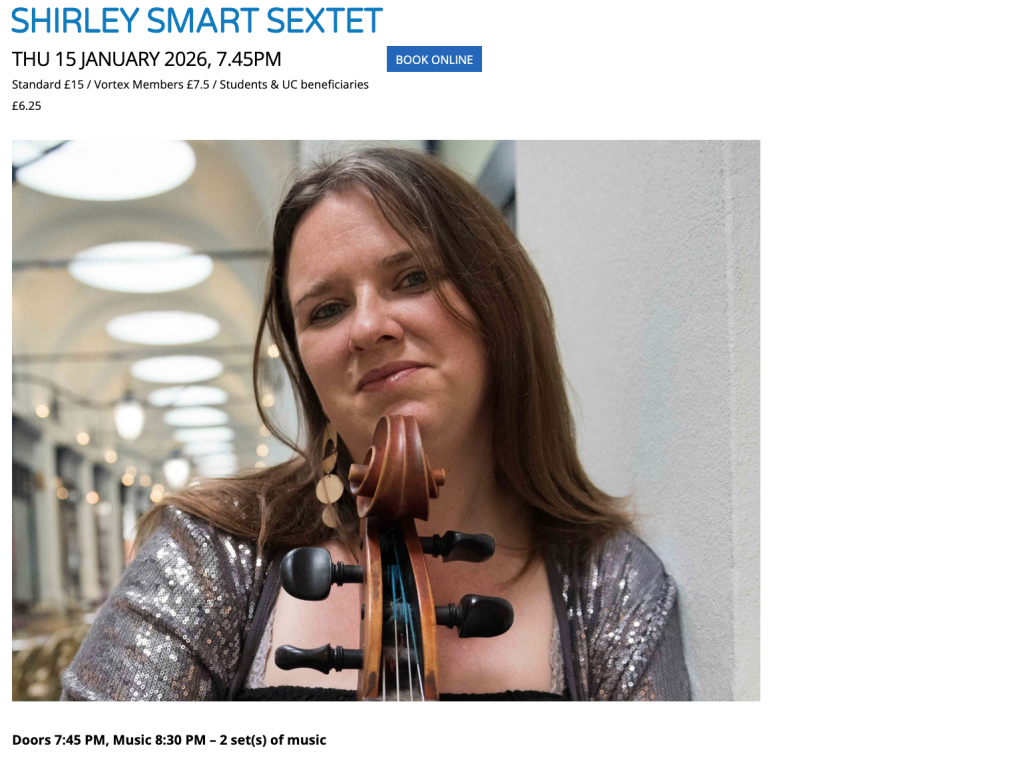Click the 2 set(s) of music text
Screen dimensions: 1024x774
[x=273, y=740]
